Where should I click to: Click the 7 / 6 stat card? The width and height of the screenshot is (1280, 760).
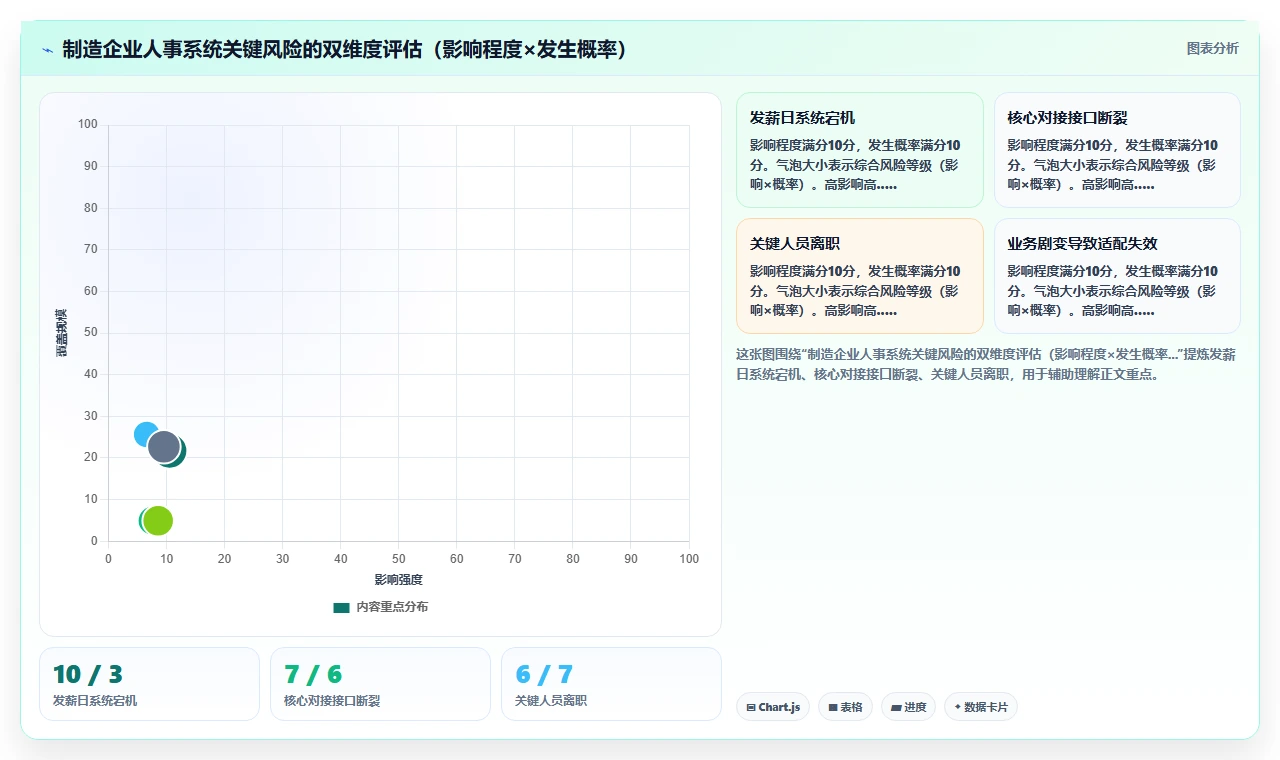point(380,684)
